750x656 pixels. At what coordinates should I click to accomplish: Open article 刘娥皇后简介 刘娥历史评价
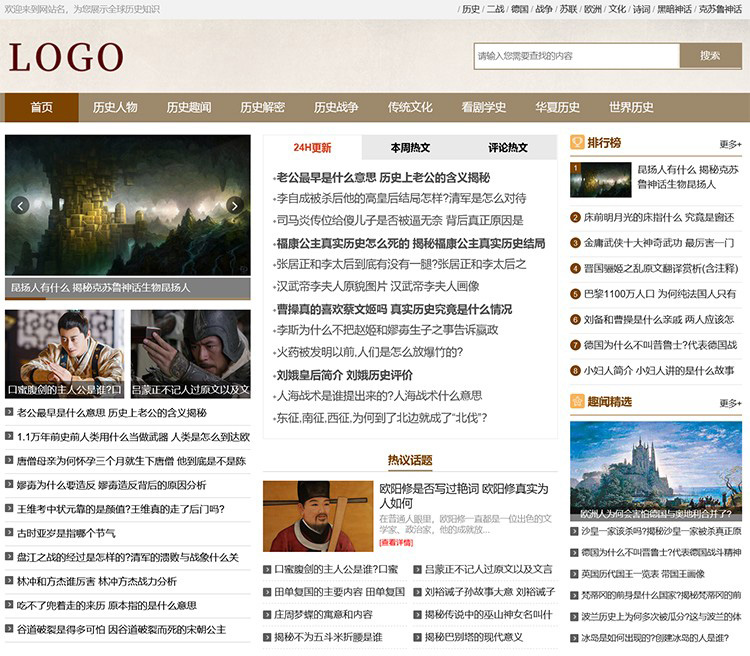coord(344,375)
